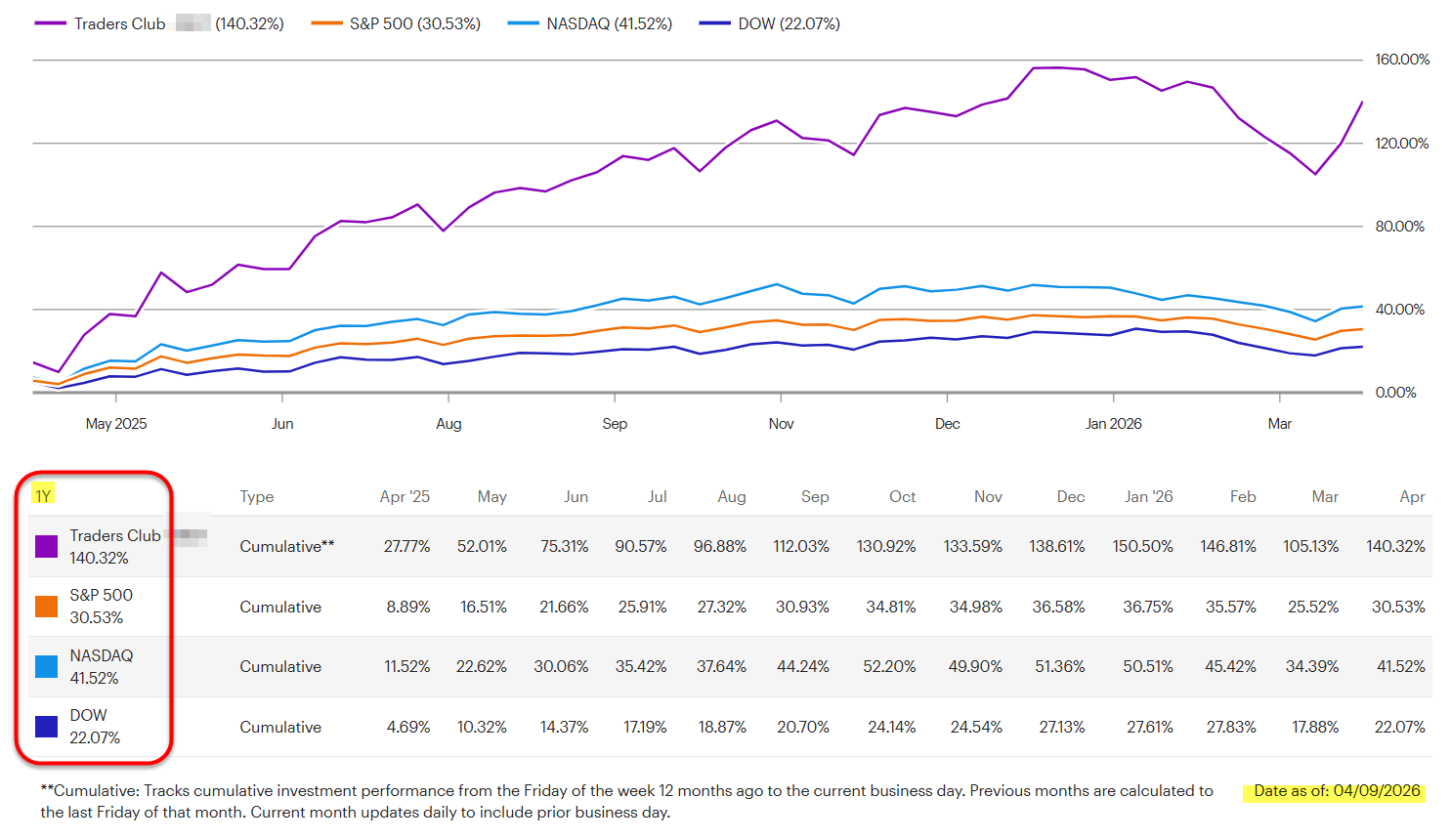
Task: Click the Jan 2026 x-axis label
Action: click(x=1113, y=424)
